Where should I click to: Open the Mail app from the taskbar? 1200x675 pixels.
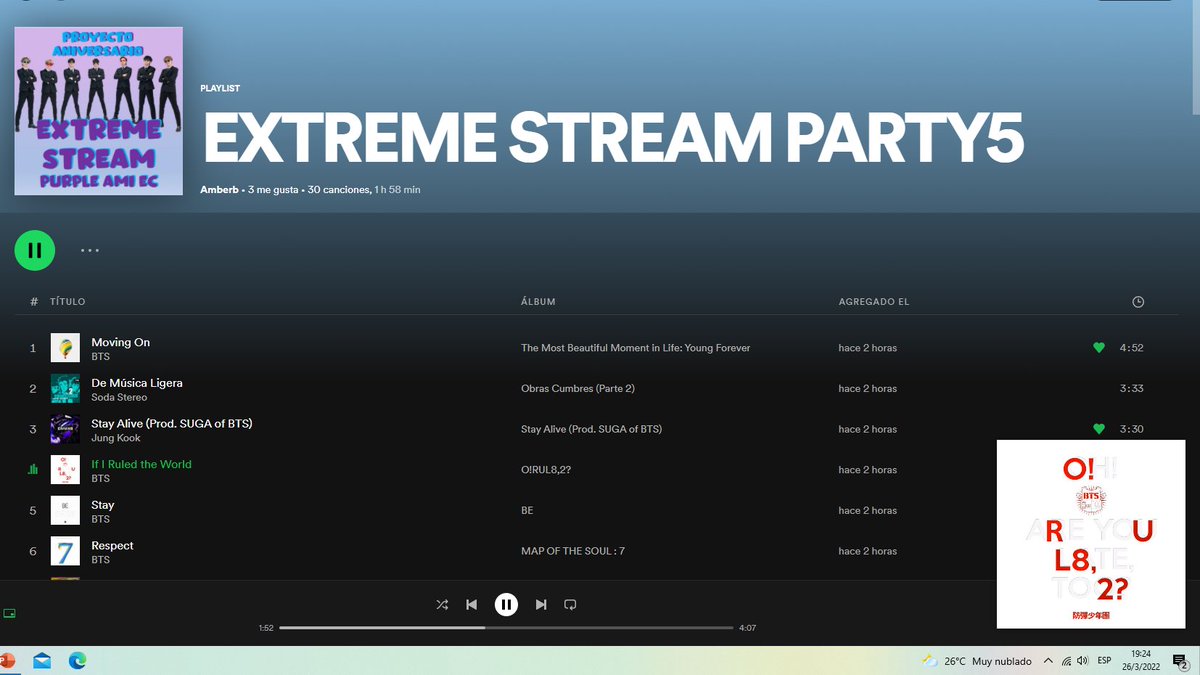(42, 660)
